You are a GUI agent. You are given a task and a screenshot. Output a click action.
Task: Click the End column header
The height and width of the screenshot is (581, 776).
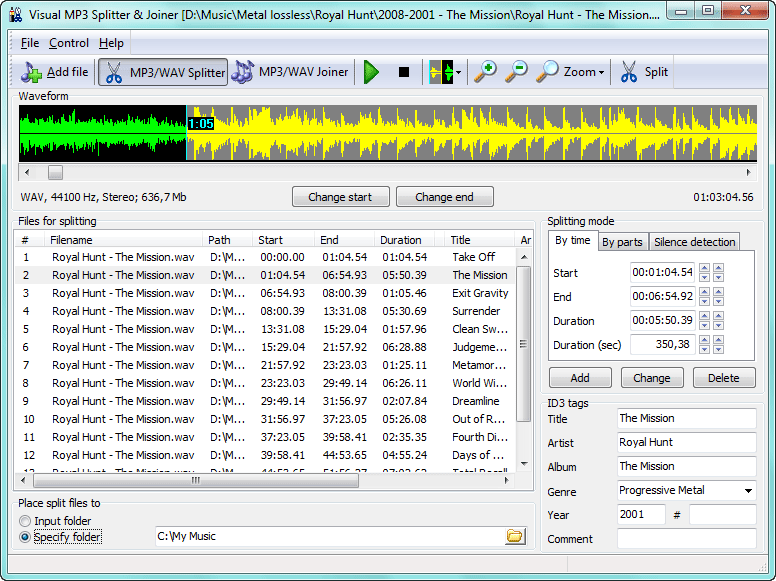point(344,240)
